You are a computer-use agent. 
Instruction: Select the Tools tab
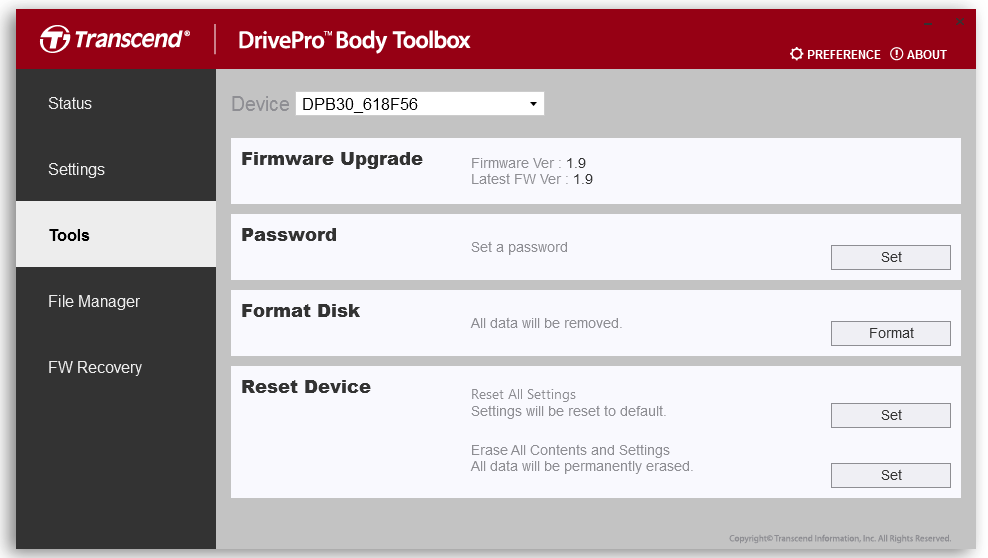tap(70, 235)
